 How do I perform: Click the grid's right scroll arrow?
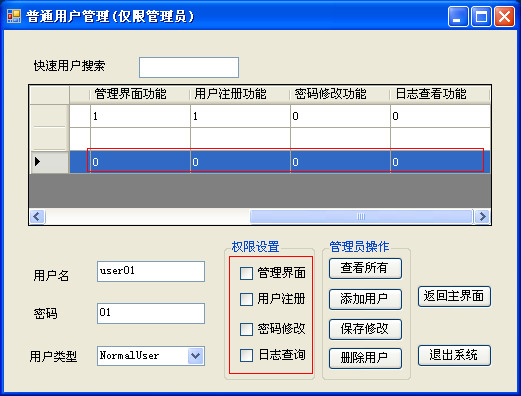[x=482, y=217]
